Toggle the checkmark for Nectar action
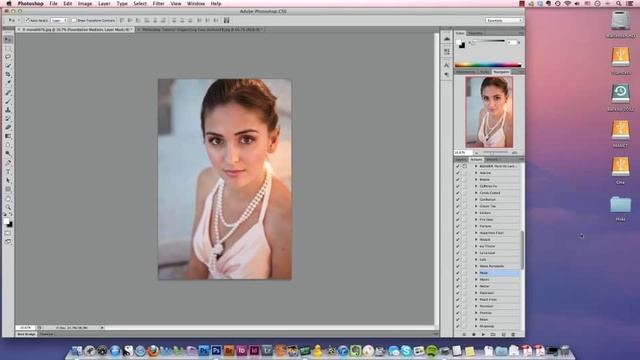 (x=458, y=286)
